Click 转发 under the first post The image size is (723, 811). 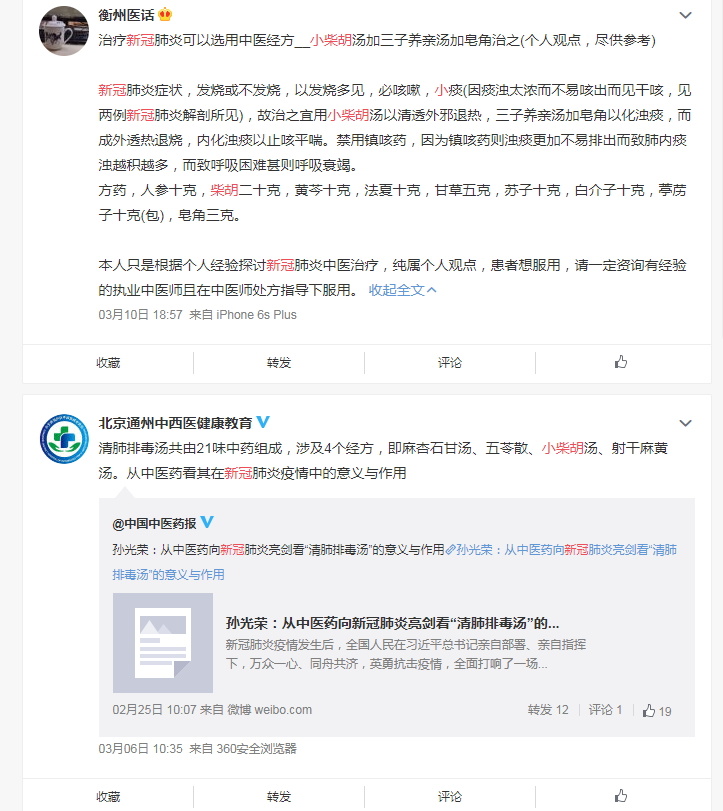pyautogui.click(x=279, y=363)
